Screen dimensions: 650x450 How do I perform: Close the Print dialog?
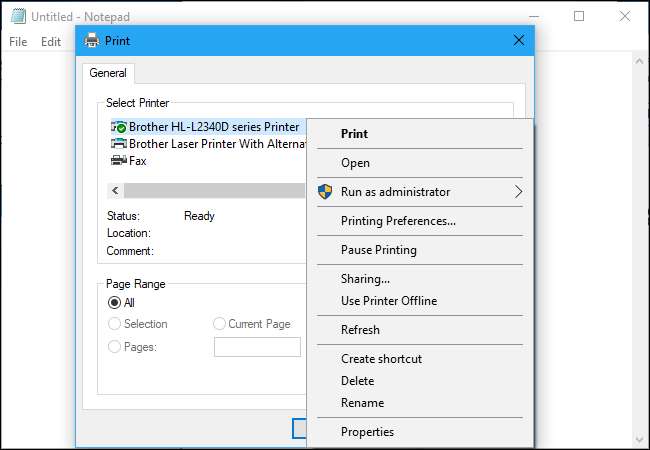(x=518, y=41)
